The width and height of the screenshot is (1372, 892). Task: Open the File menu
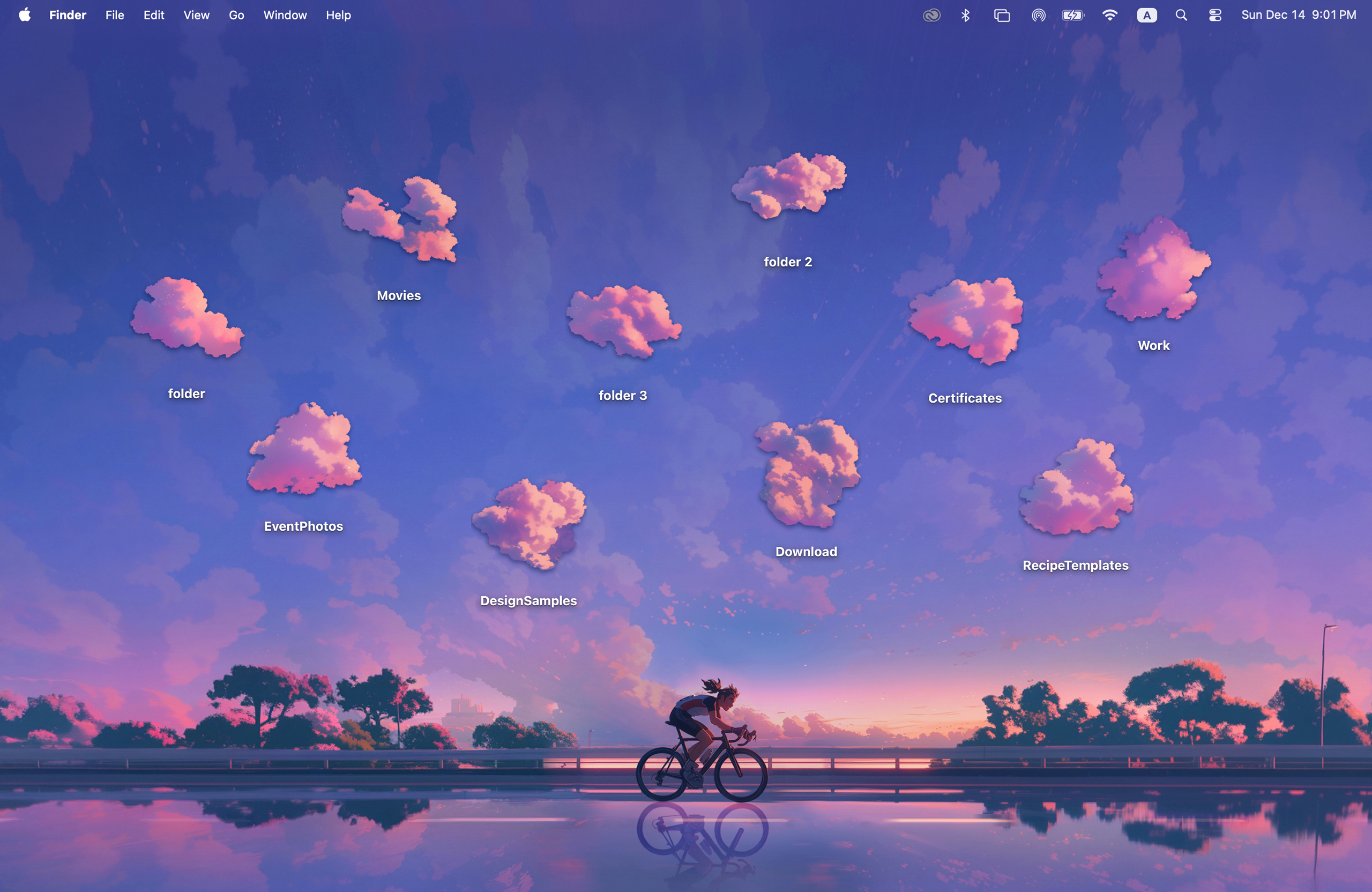[x=114, y=15]
